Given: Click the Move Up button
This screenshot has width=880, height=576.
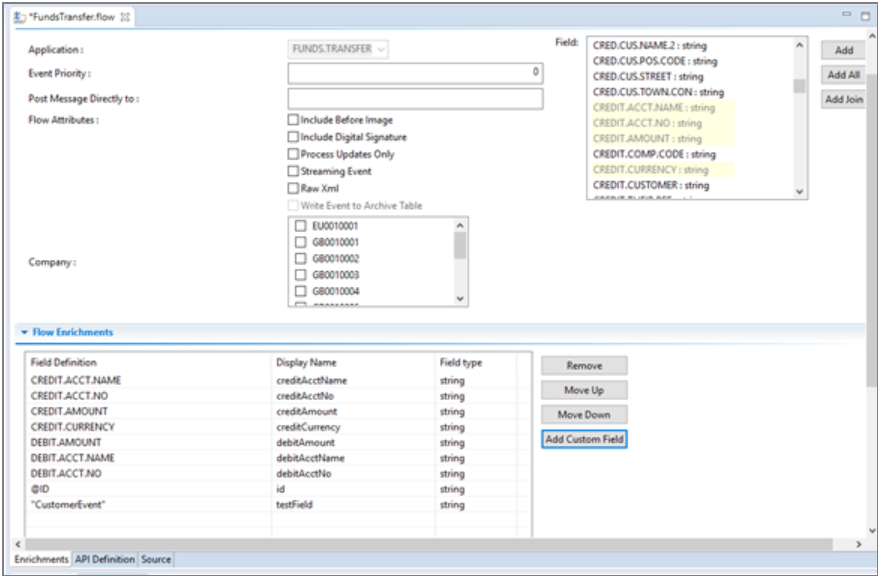Looking at the screenshot, I should click(x=584, y=390).
